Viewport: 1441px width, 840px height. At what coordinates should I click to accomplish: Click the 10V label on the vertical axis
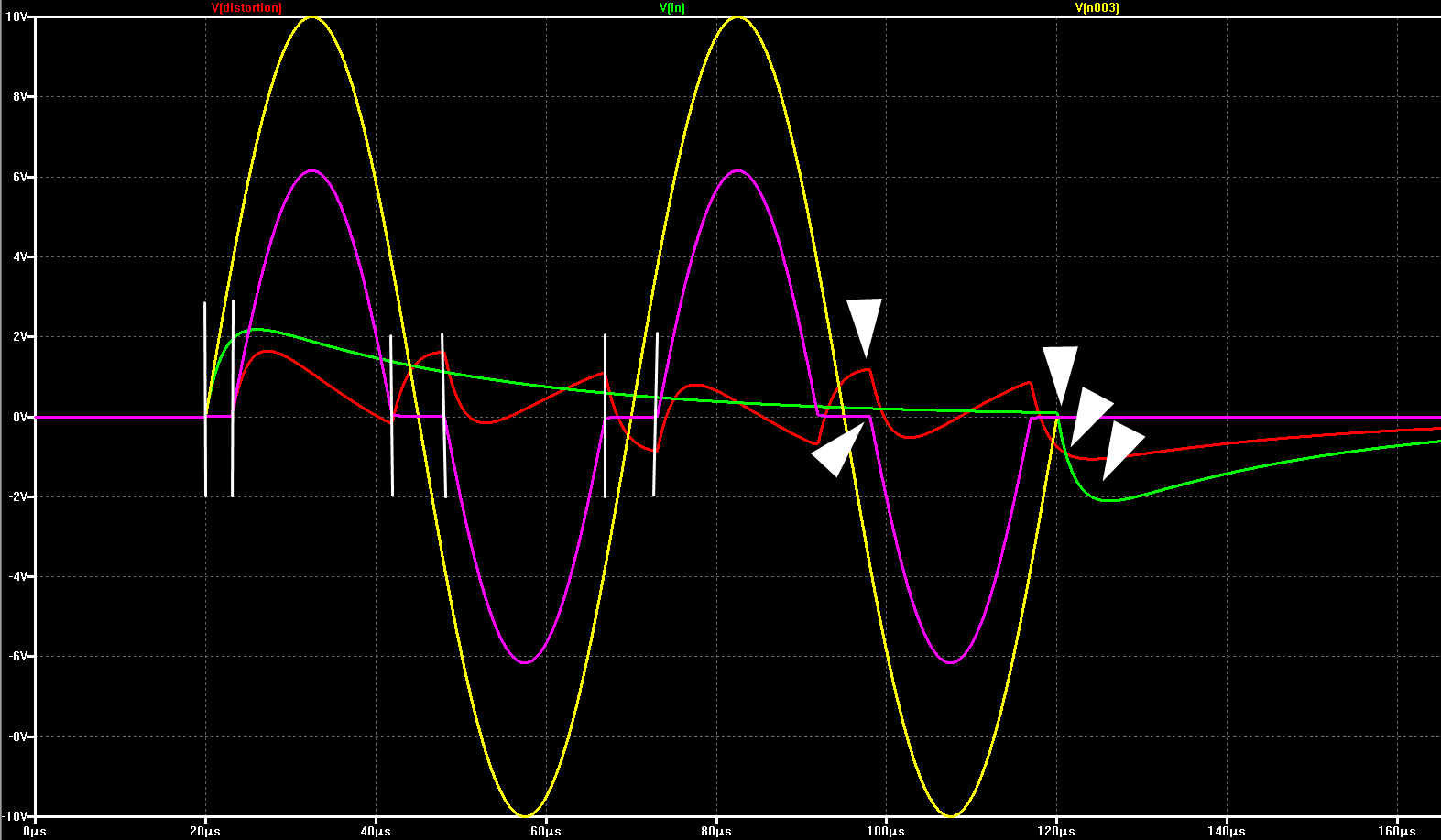pyautogui.click(x=16, y=16)
